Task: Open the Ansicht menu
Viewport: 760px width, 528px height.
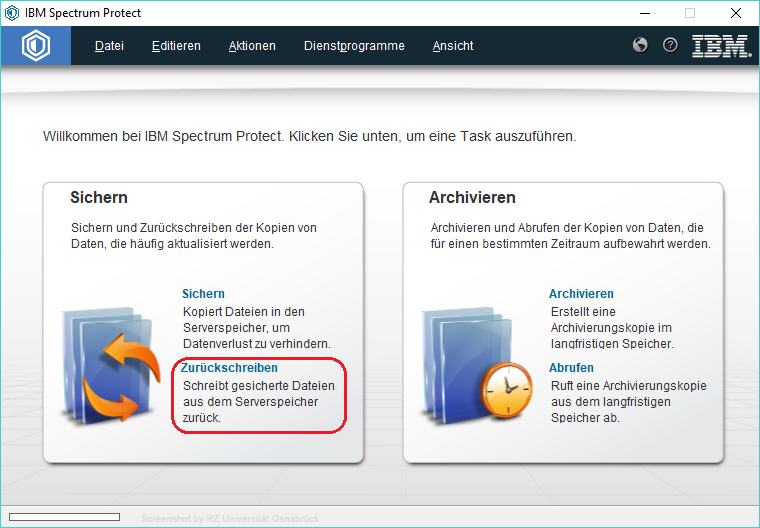Action: 453,46
